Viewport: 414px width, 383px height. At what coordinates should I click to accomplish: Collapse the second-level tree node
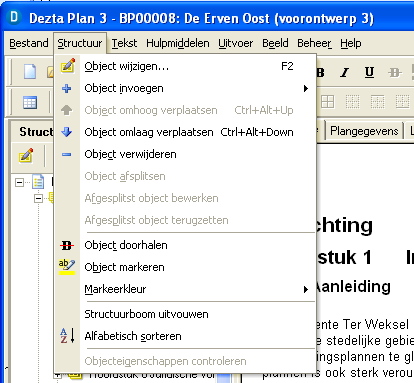(38, 199)
